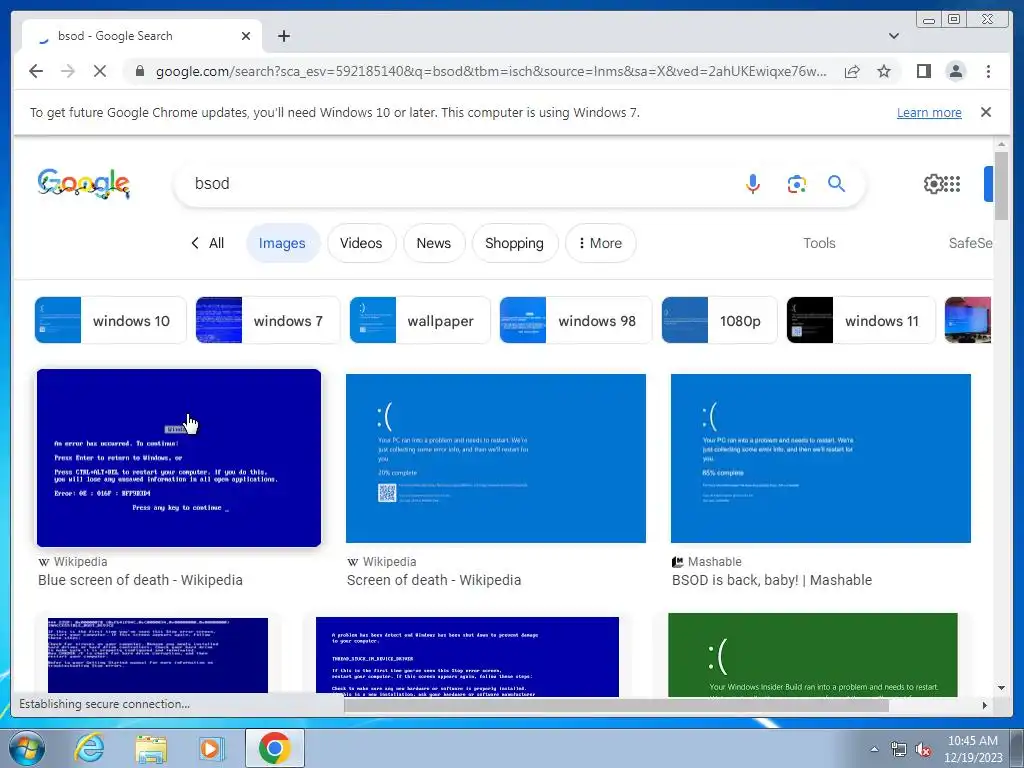
Task: Open the Windows 9x blue screen image
Action: click(x=179, y=458)
